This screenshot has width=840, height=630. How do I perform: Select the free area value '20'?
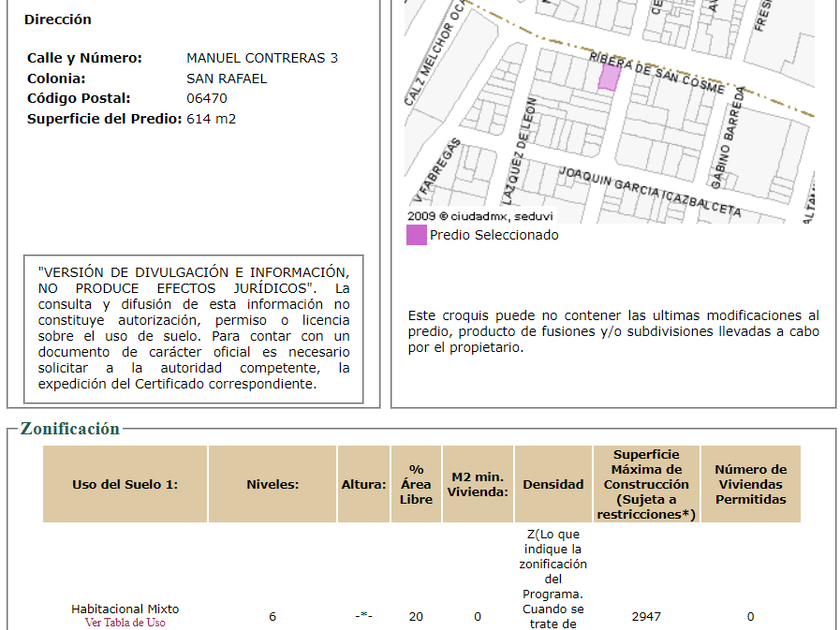[416, 617]
